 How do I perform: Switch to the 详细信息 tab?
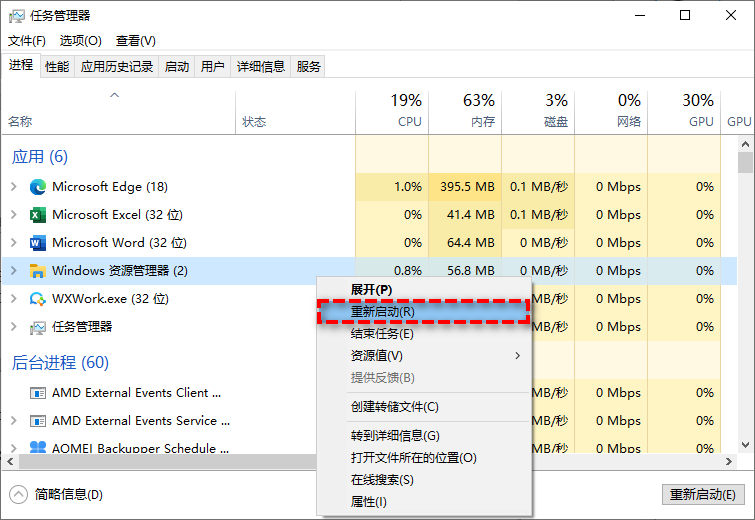point(260,66)
